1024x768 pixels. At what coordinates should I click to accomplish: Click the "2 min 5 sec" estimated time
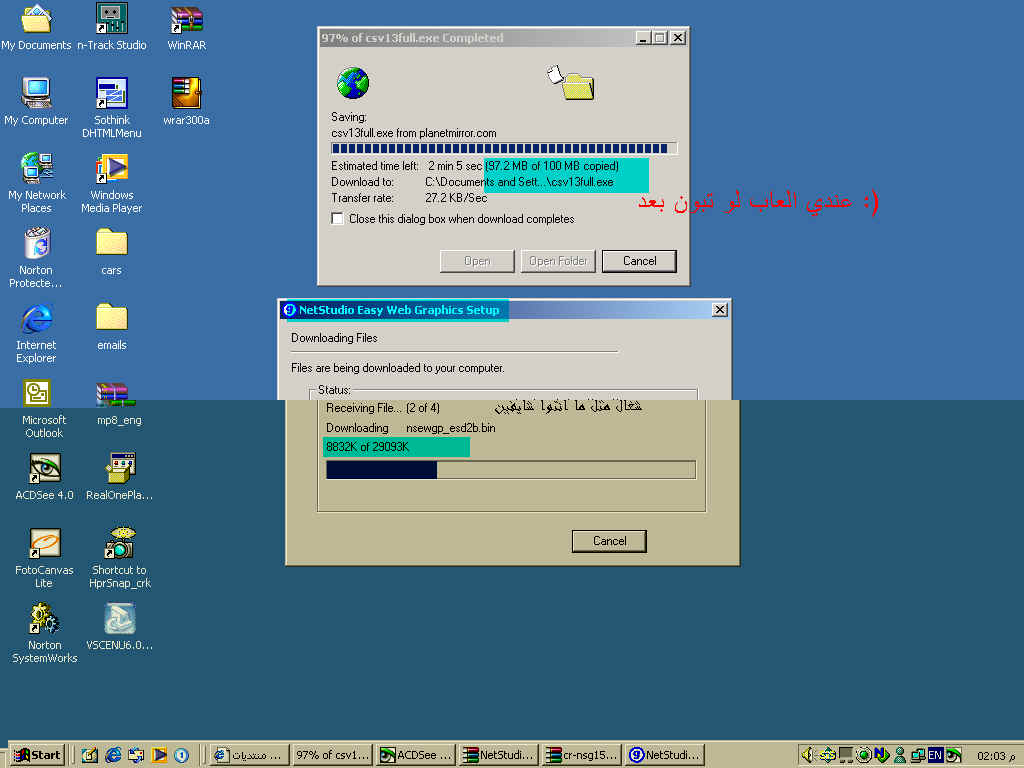coord(455,166)
